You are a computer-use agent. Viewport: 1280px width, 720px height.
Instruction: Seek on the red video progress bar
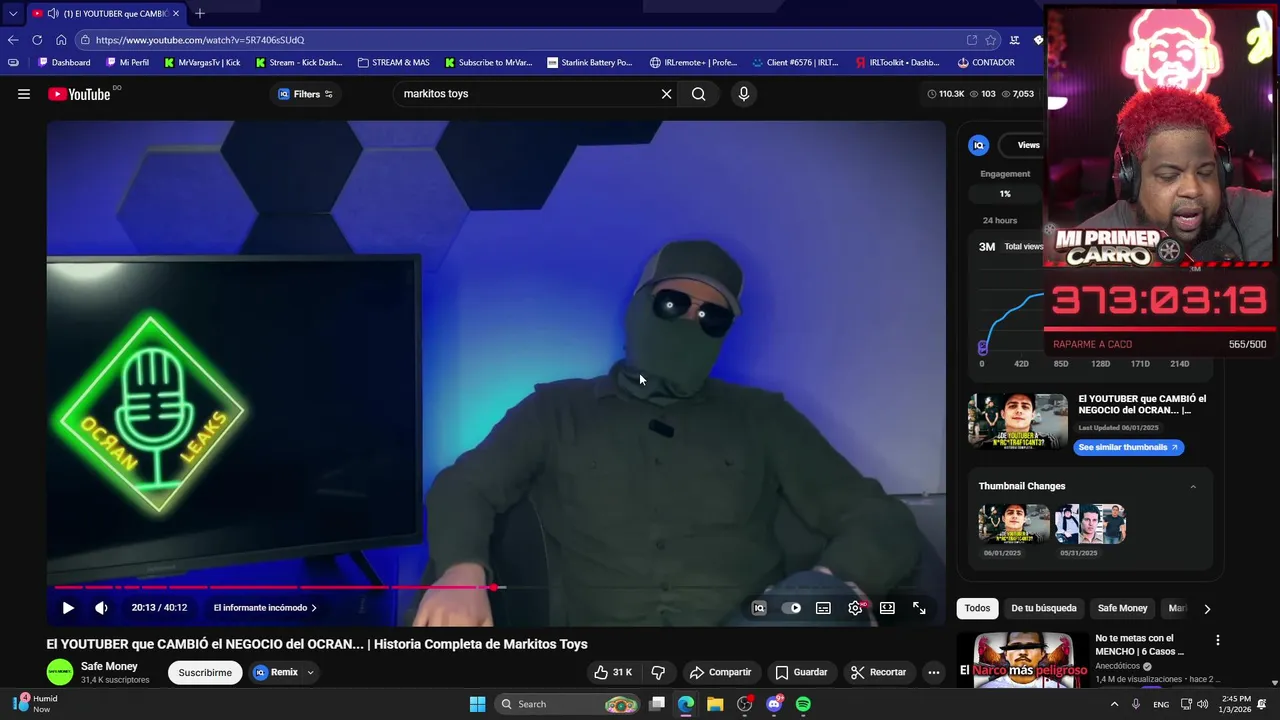(496, 588)
